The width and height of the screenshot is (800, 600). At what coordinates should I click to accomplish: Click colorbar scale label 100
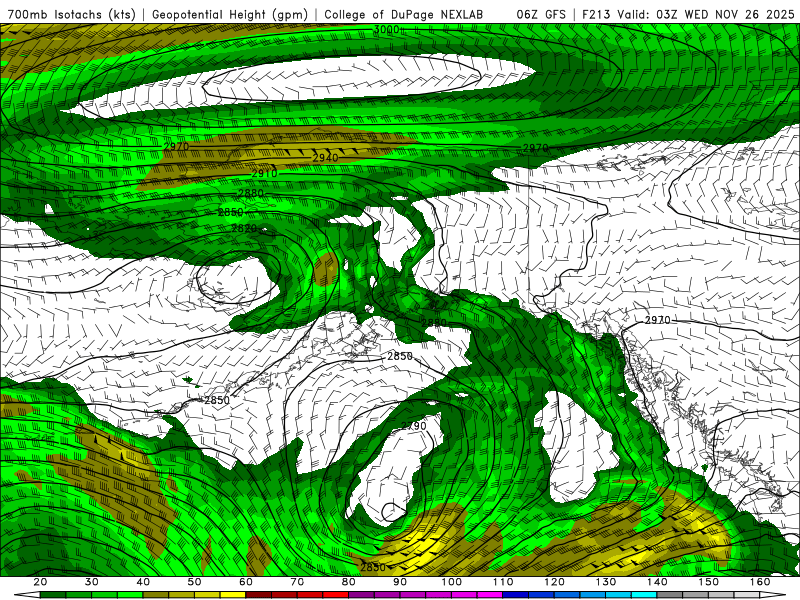(452, 582)
